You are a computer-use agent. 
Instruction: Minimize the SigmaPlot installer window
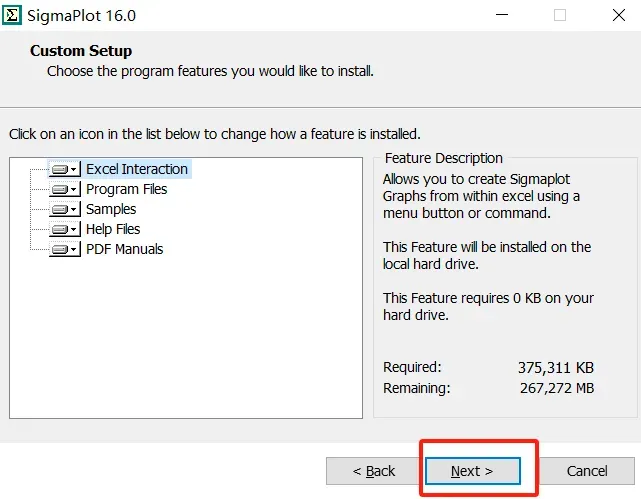pyautogui.click(x=502, y=15)
